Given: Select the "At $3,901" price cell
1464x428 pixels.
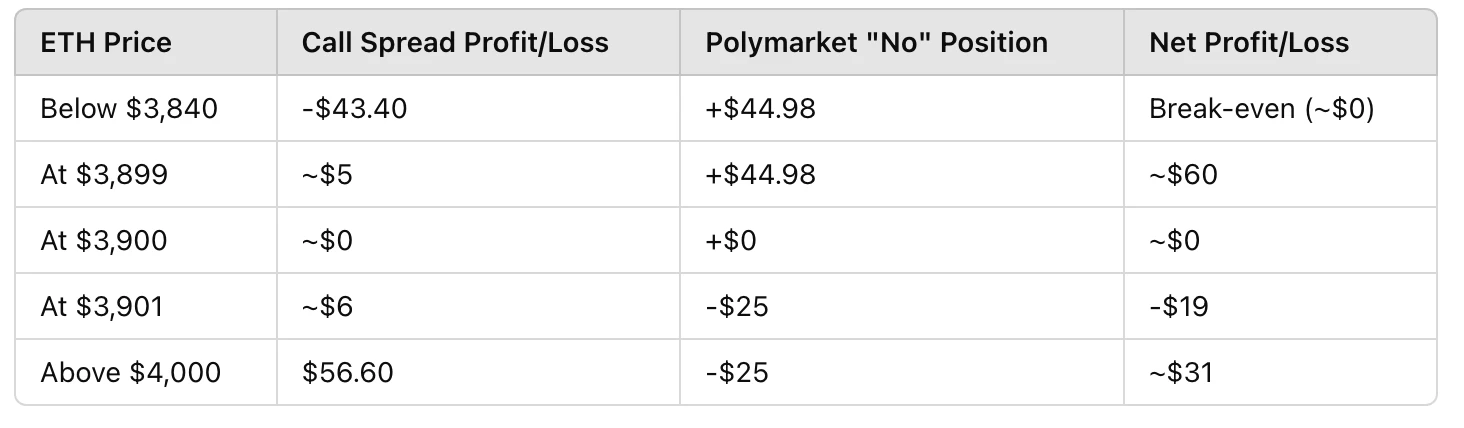Looking at the screenshot, I should coord(101,306).
